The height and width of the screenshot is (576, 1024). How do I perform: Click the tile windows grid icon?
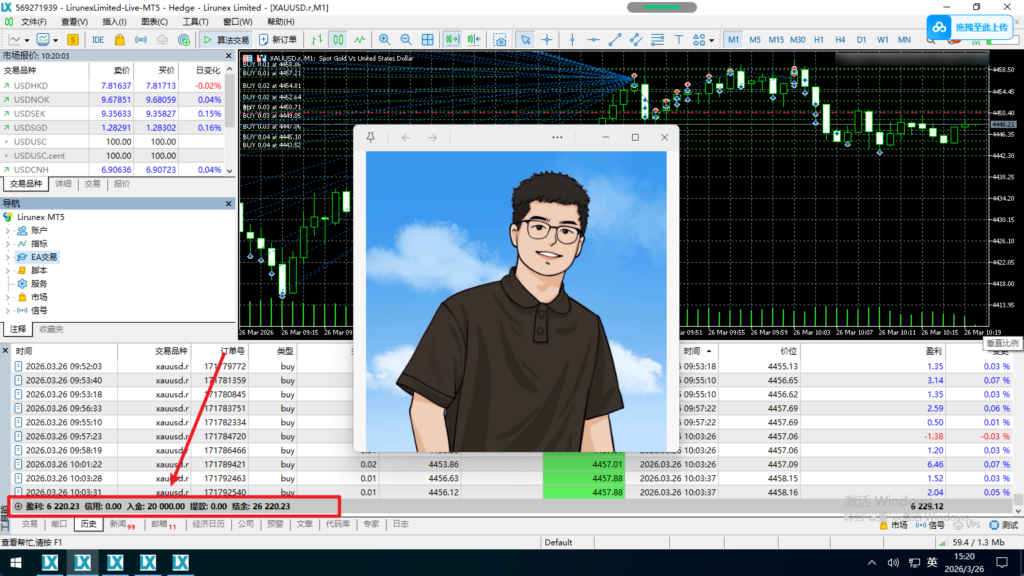click(428, 40)
